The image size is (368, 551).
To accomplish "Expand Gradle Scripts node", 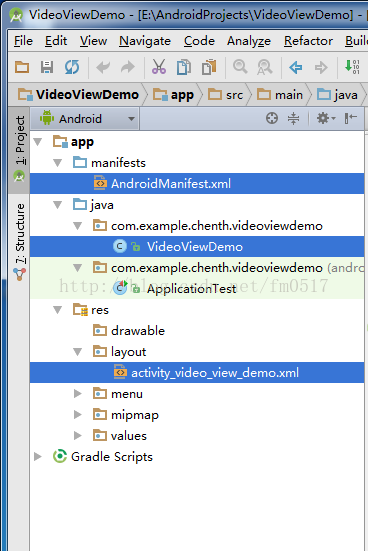I will (x=38, y=456).
